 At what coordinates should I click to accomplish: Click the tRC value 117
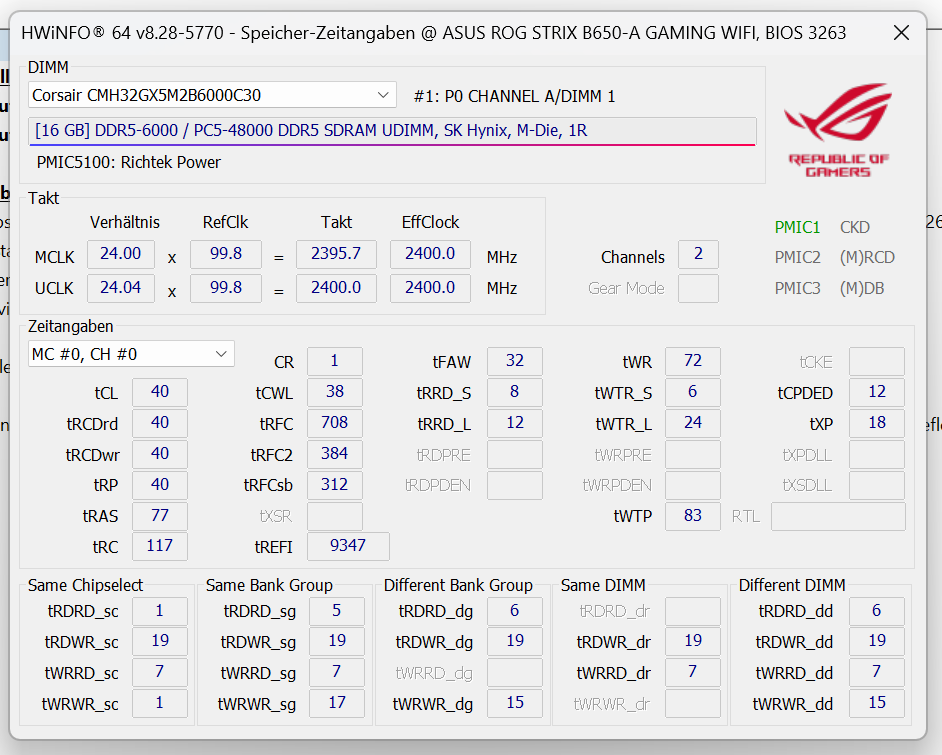coord(160,547)
